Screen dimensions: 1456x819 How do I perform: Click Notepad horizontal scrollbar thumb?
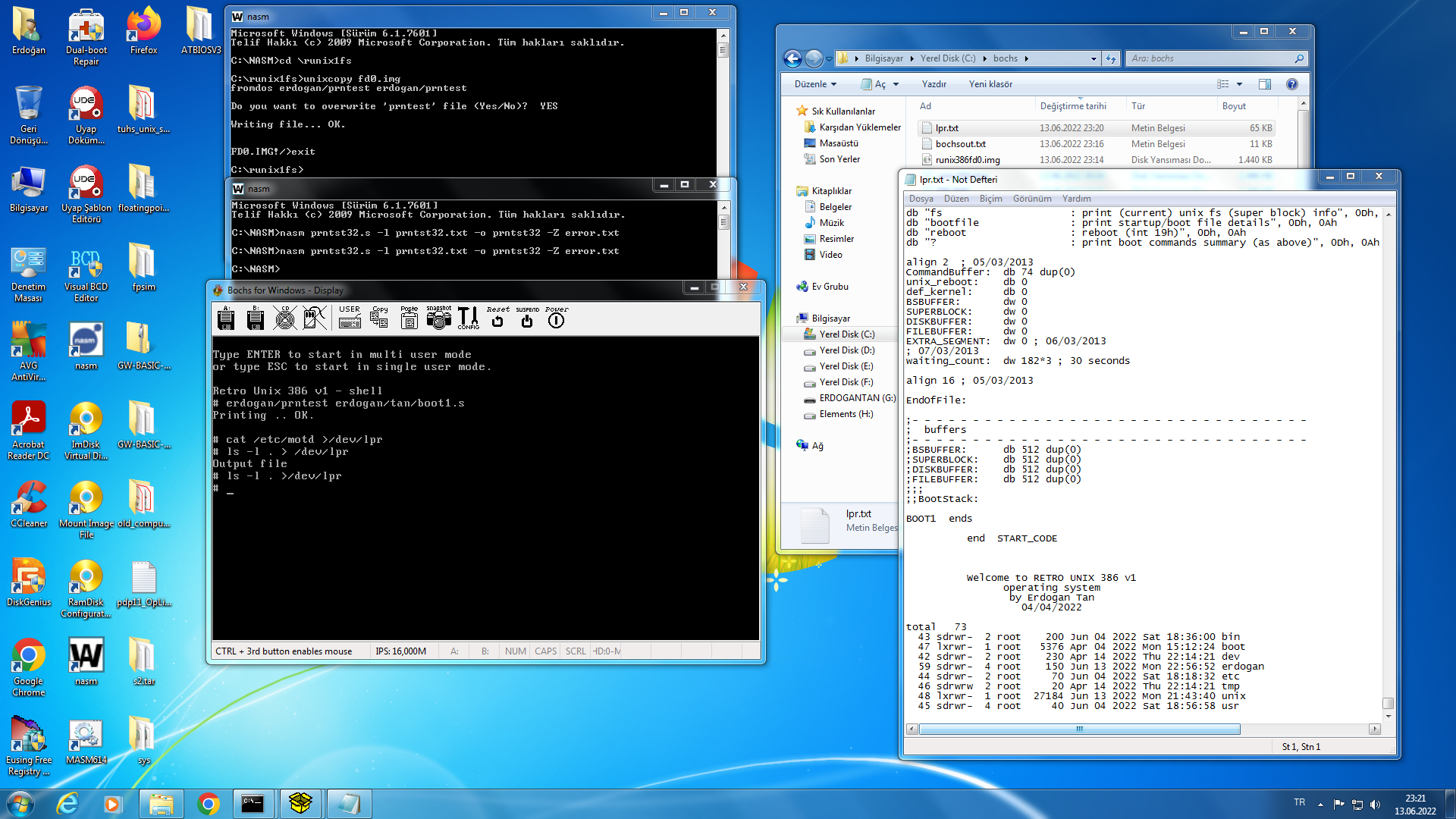[x=1079, y=730]
